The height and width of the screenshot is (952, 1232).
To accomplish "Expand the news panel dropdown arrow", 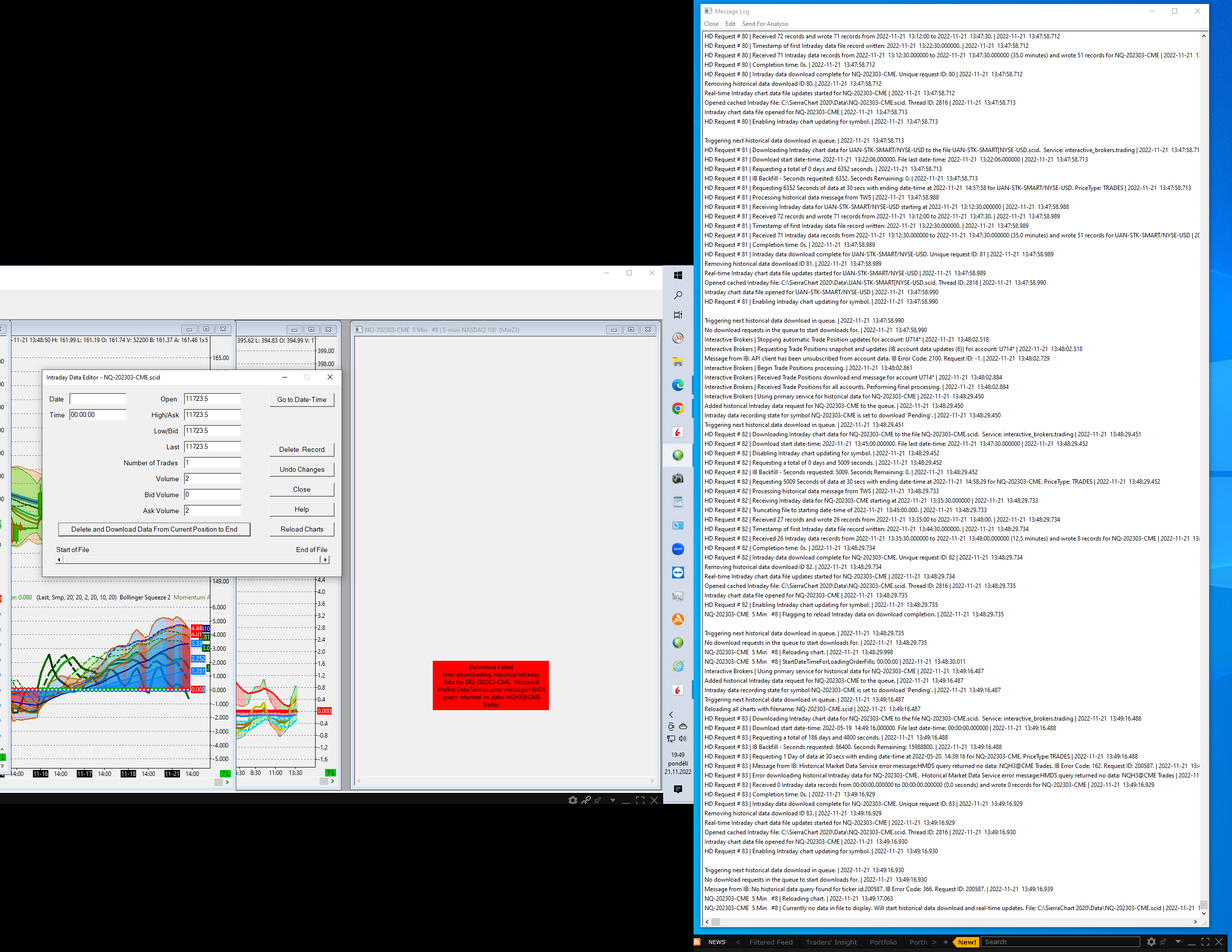I will coord(1178,942).
